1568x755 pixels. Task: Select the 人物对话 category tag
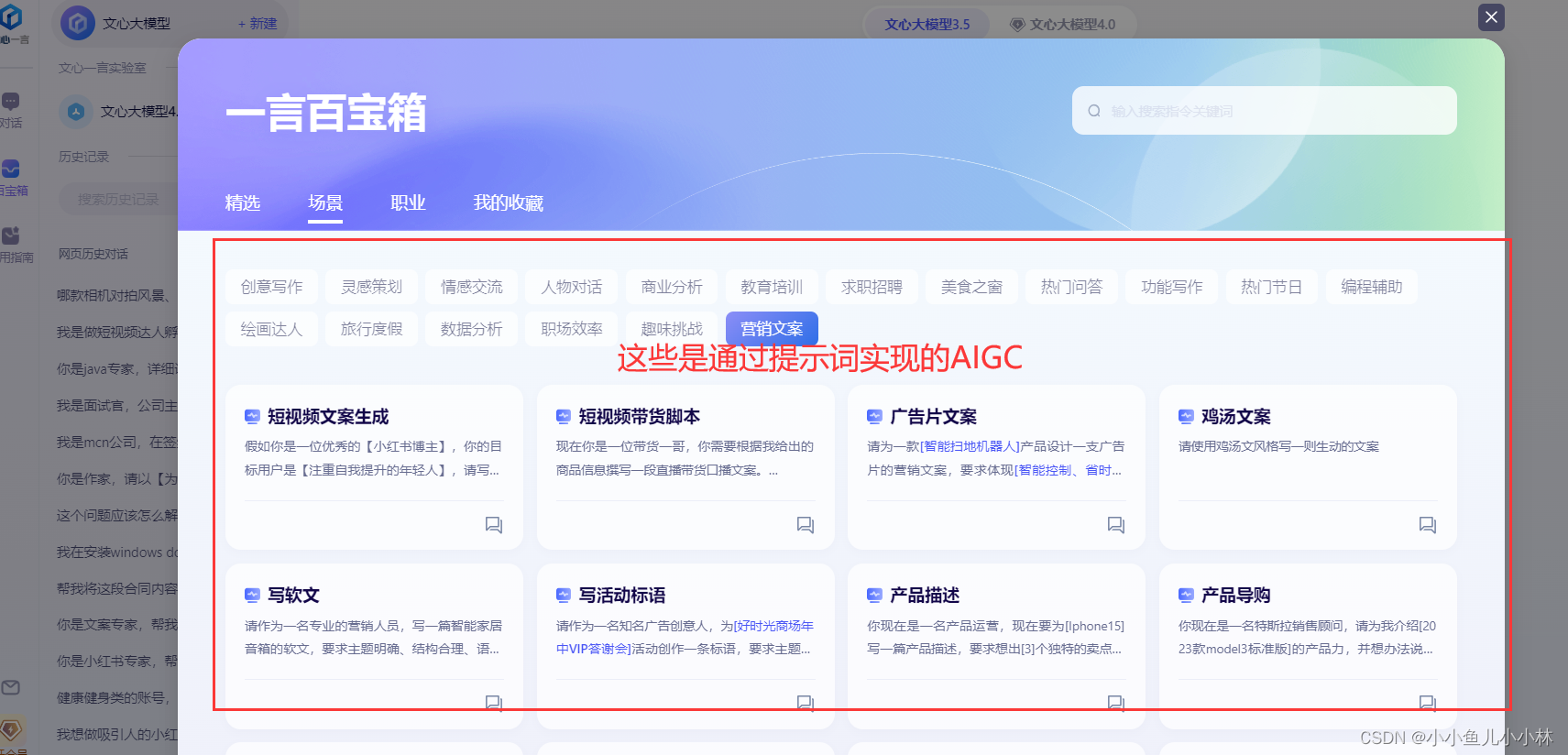point(572,287)
